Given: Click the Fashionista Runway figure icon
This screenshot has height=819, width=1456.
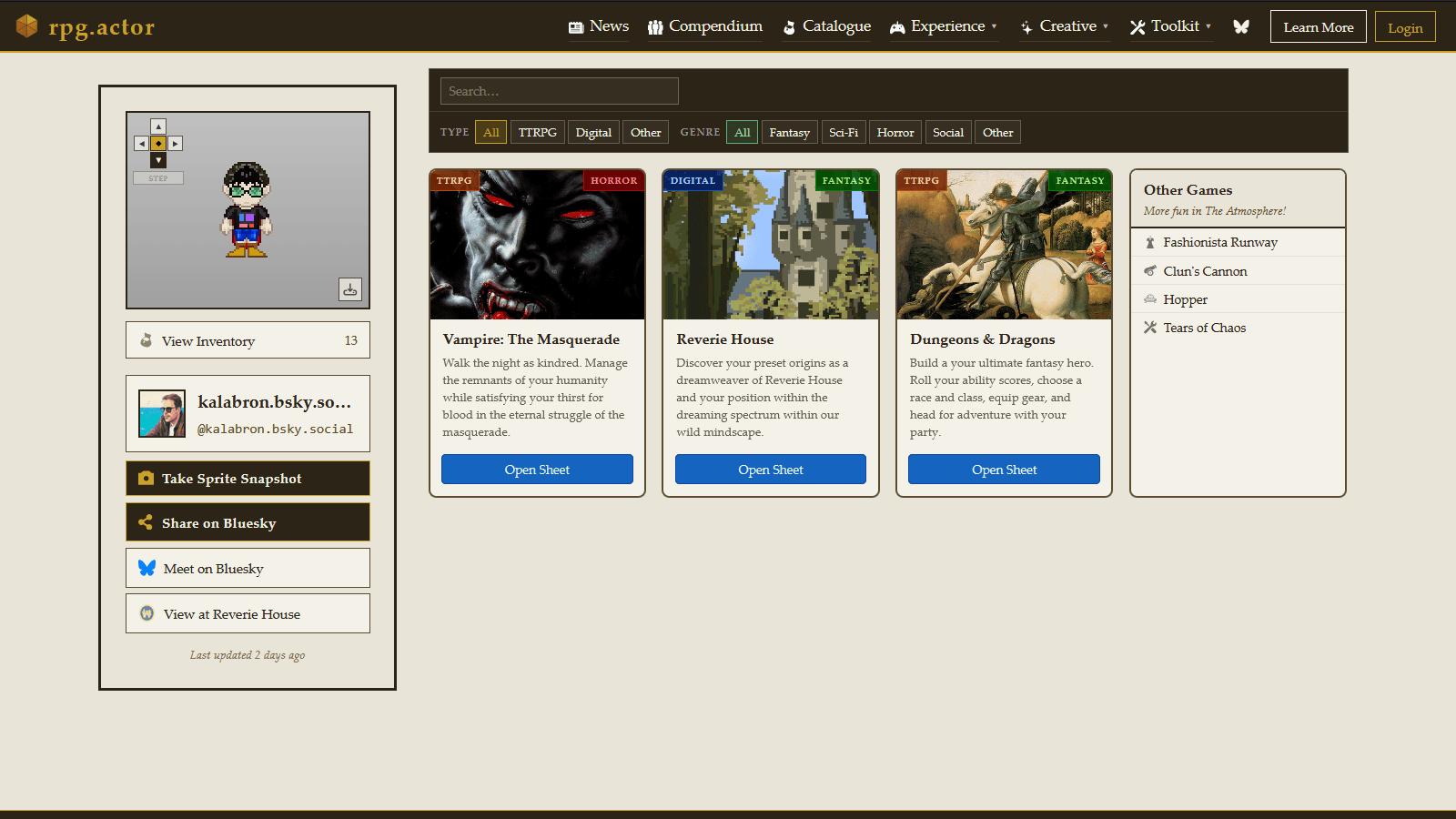Looking at the screenshot, I should (1150, 243).
